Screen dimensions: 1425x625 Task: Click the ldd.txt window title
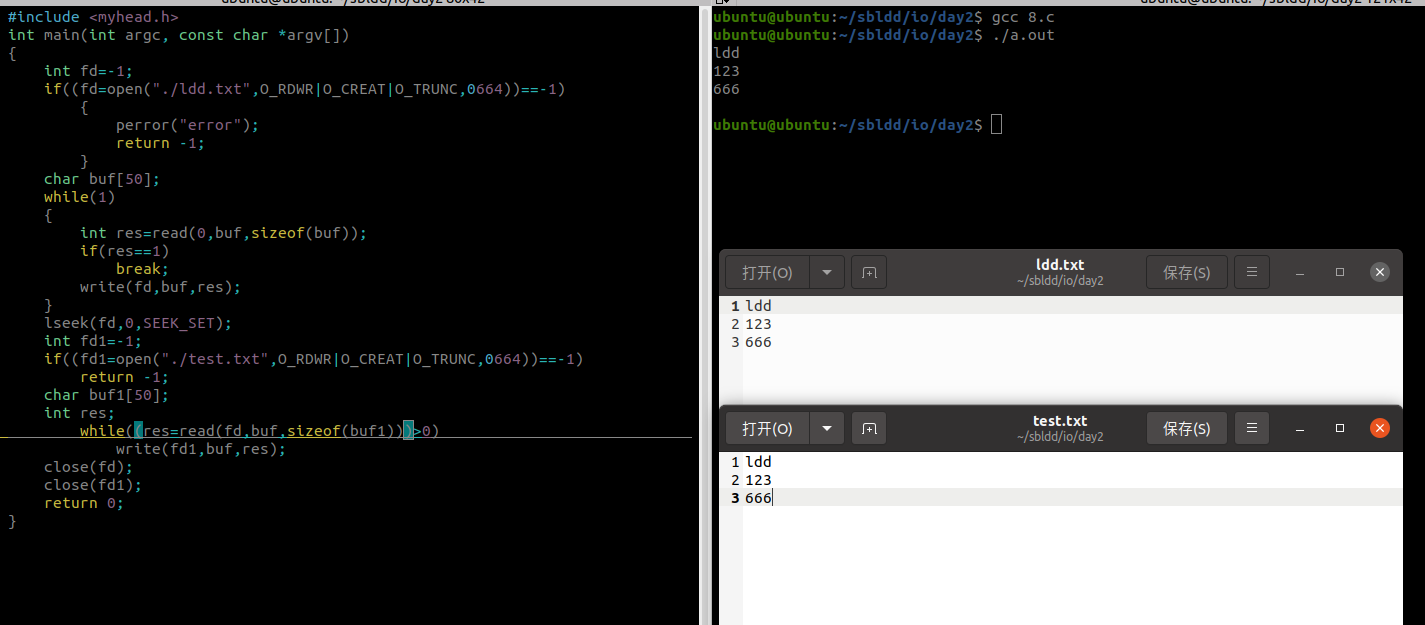[x=1060, y=265]
